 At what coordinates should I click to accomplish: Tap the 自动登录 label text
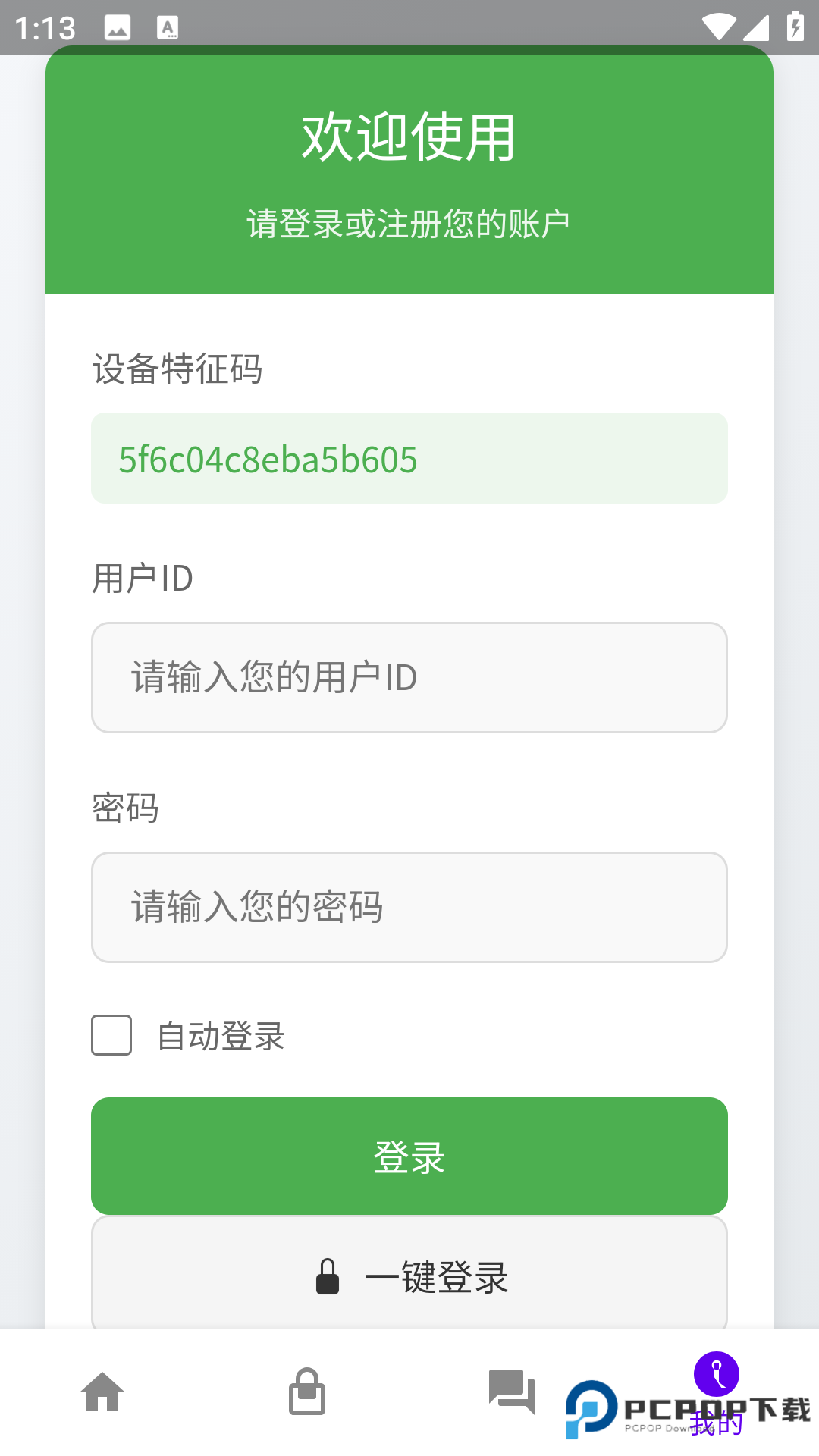[x=221, y=1036]
